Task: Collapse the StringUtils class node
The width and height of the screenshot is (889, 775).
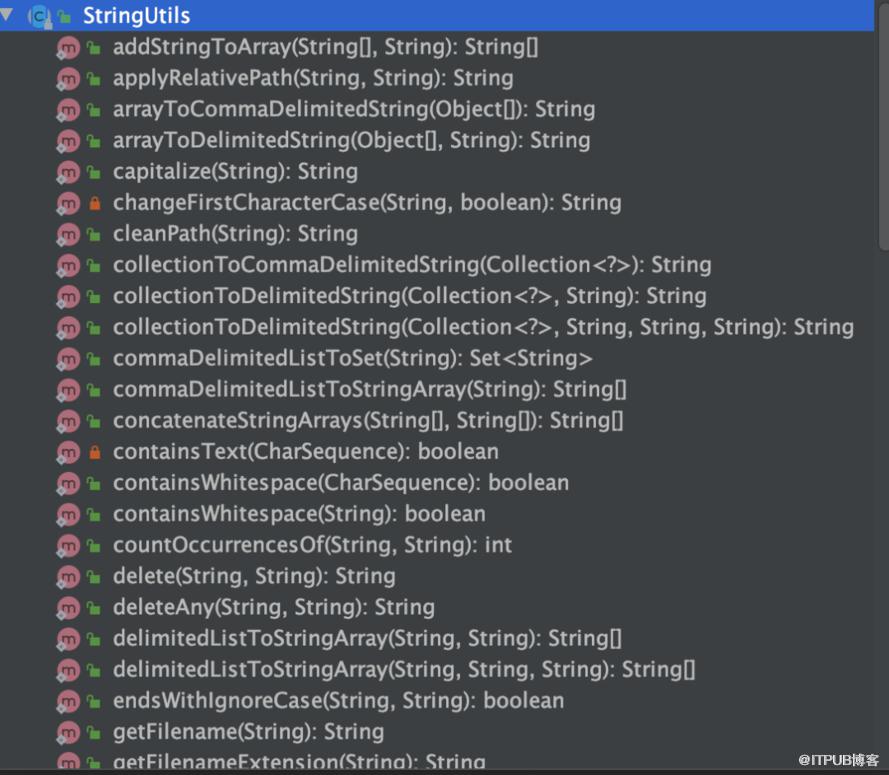Action: 6,14
